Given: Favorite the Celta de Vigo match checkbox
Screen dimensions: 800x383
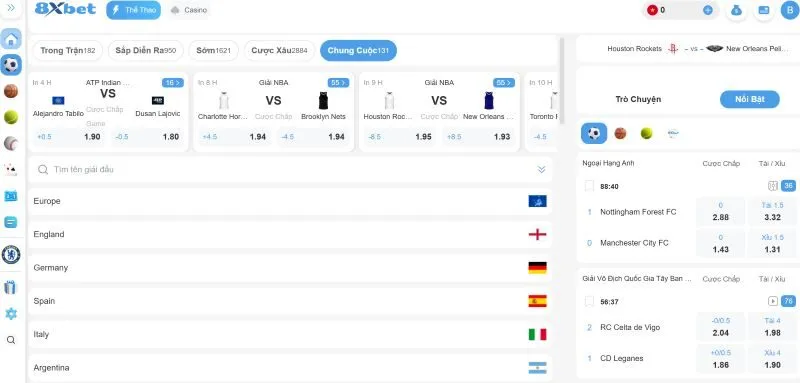Looking at the screenshot, I should [589, 301].
